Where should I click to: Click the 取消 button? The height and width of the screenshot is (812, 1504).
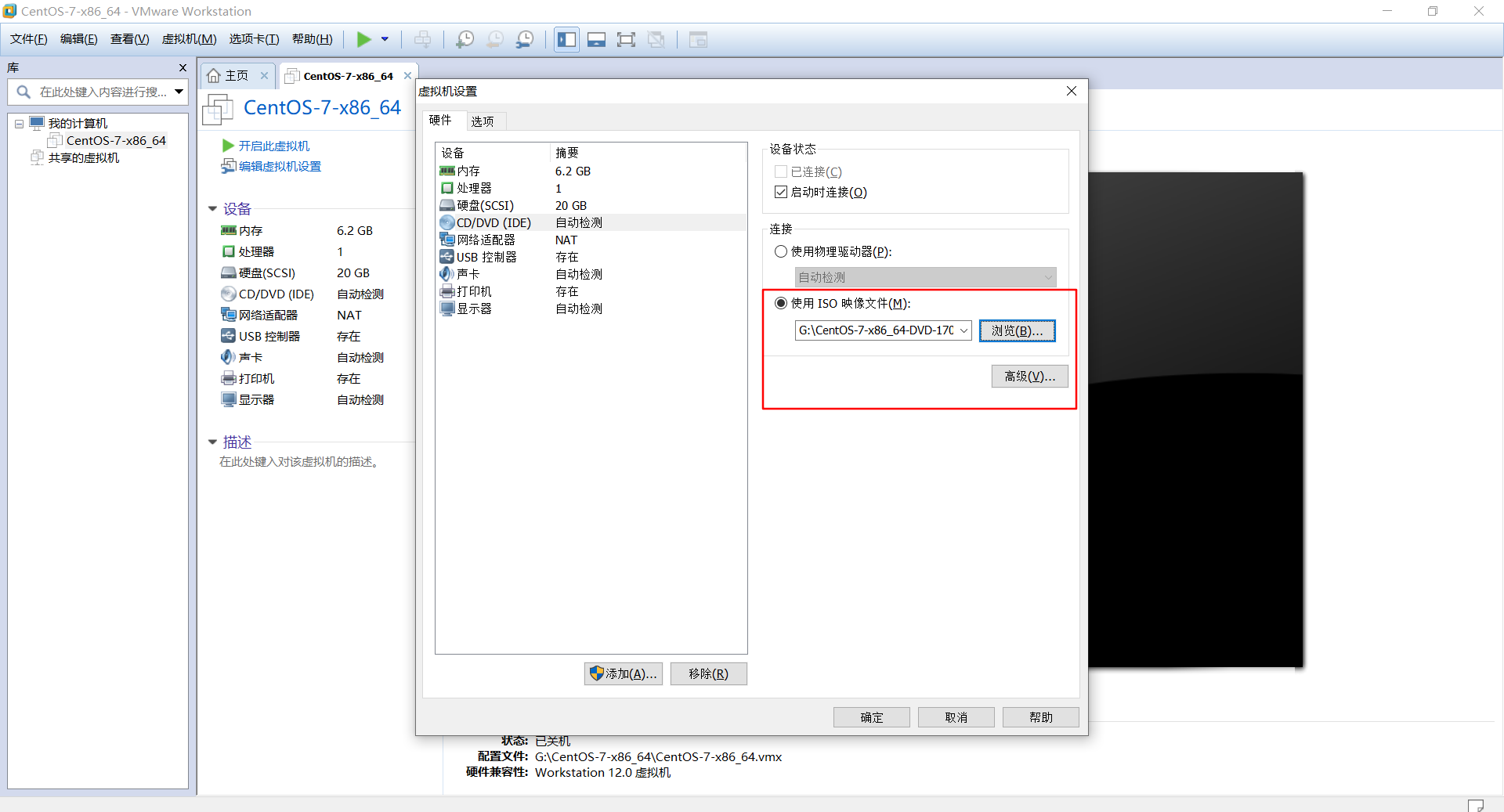pos(956,717)
